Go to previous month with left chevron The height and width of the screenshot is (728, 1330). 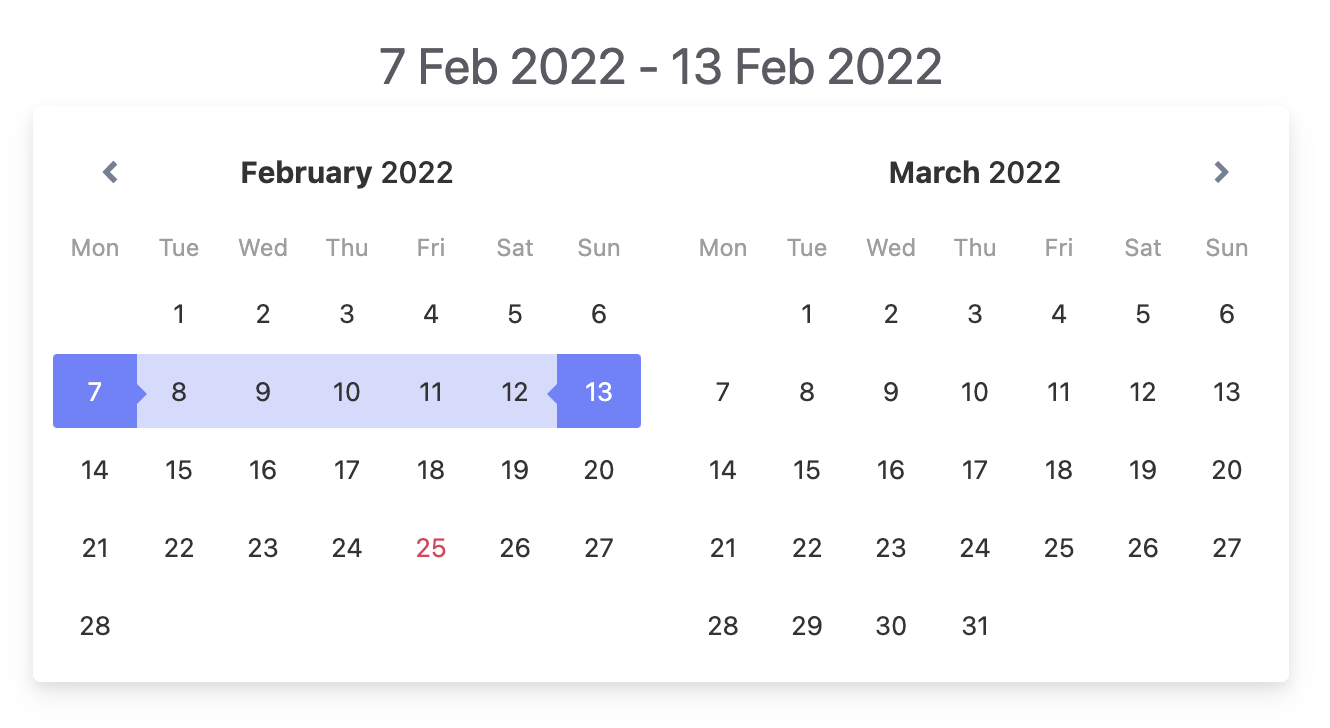coord(110,172)
